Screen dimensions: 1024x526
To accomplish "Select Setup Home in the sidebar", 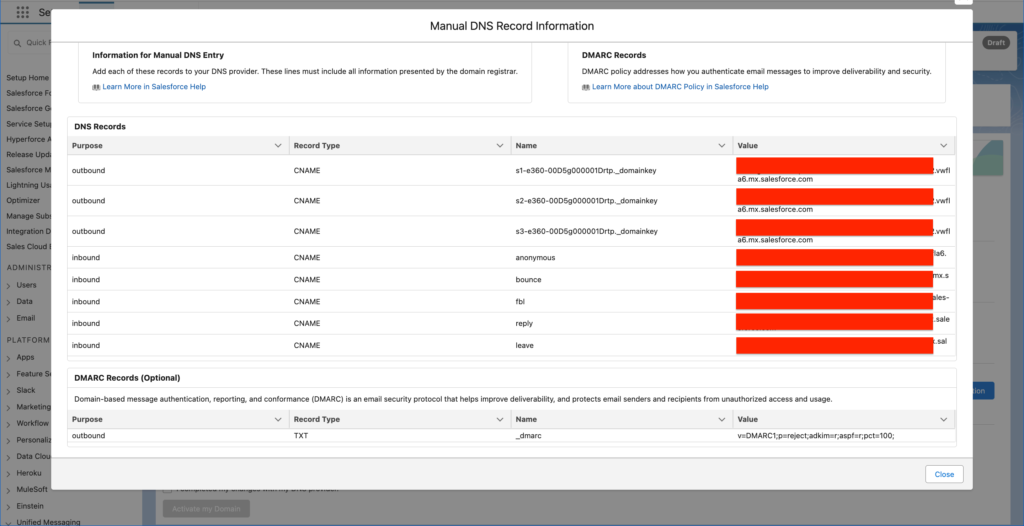I will pyautogui.click(x=27, y=77).
